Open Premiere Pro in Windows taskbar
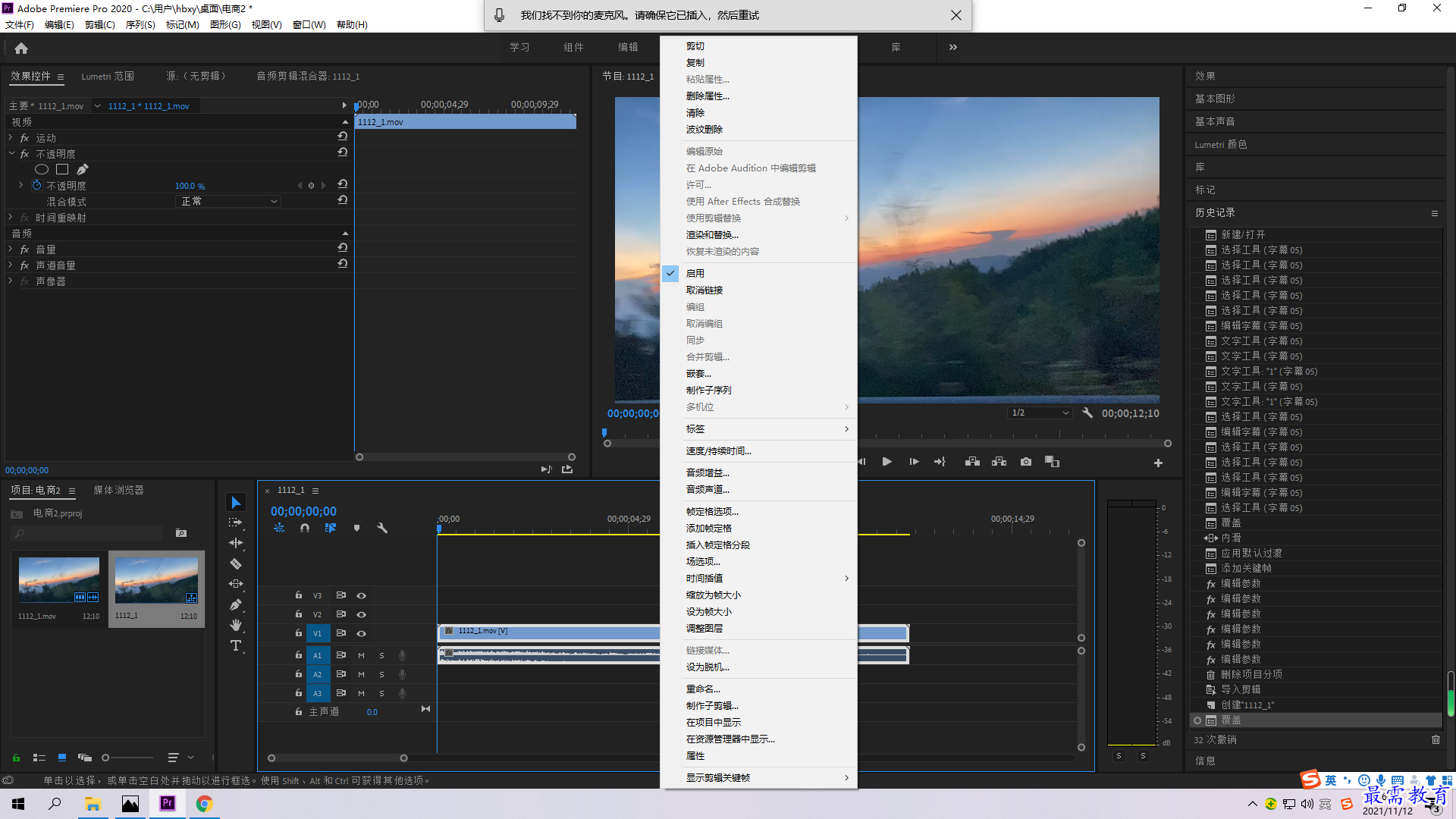This screenshot has height=819, width=1456. [x=167, y=803]
